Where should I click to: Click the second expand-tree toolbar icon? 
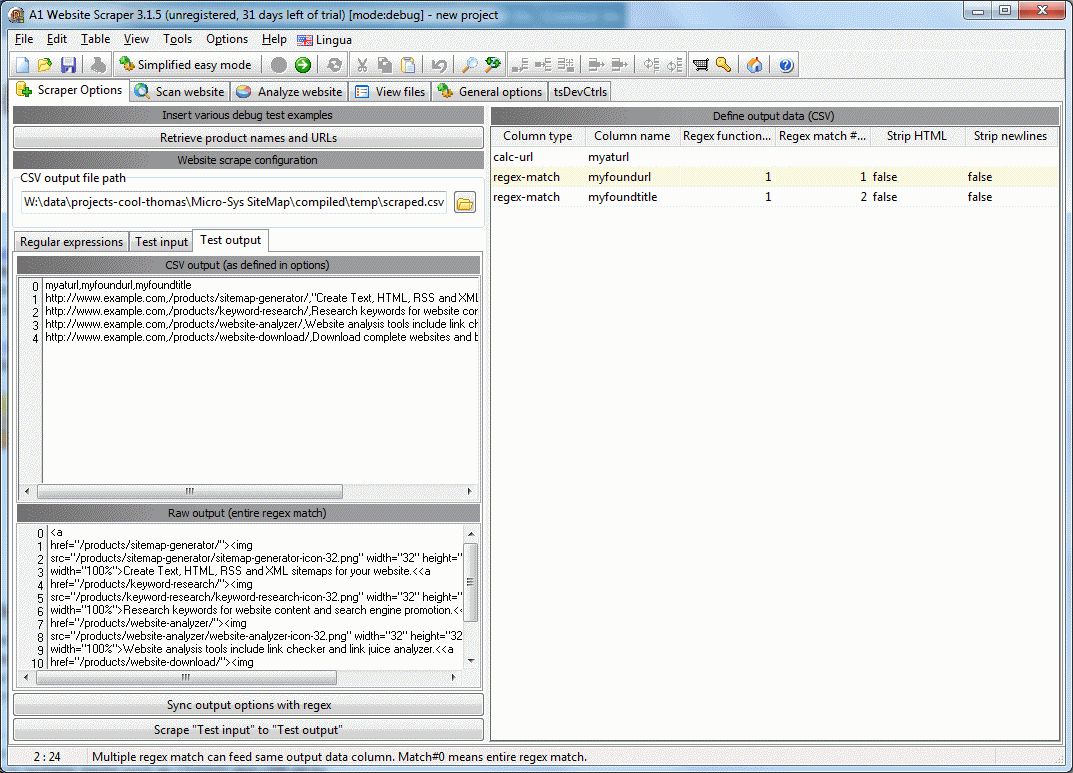click(x=675, y=65)
